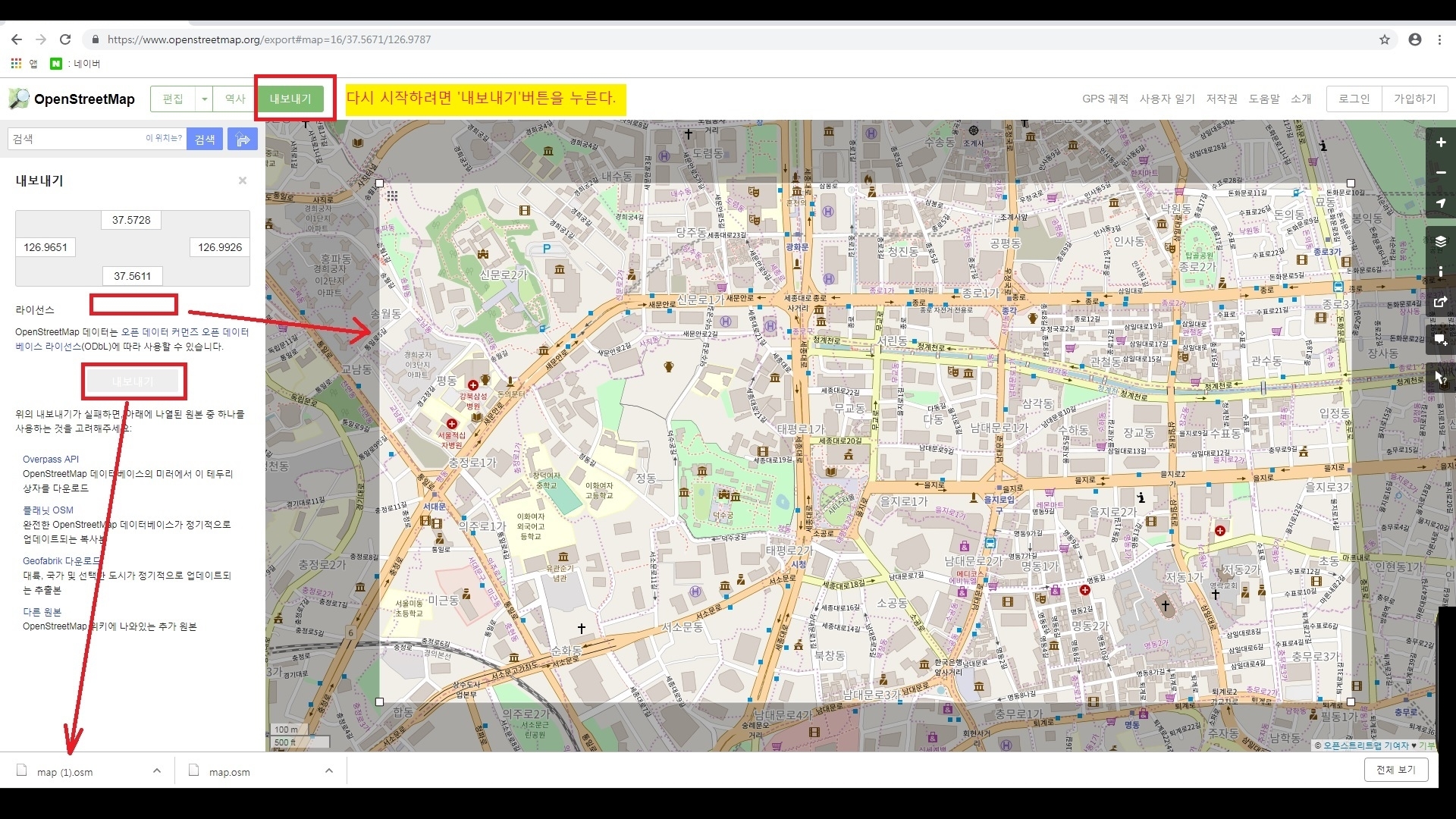The height and width of the screenshot is (819, 1456).
Task: Edit the north latitude field 37.5728
Action: pos(131,220)
